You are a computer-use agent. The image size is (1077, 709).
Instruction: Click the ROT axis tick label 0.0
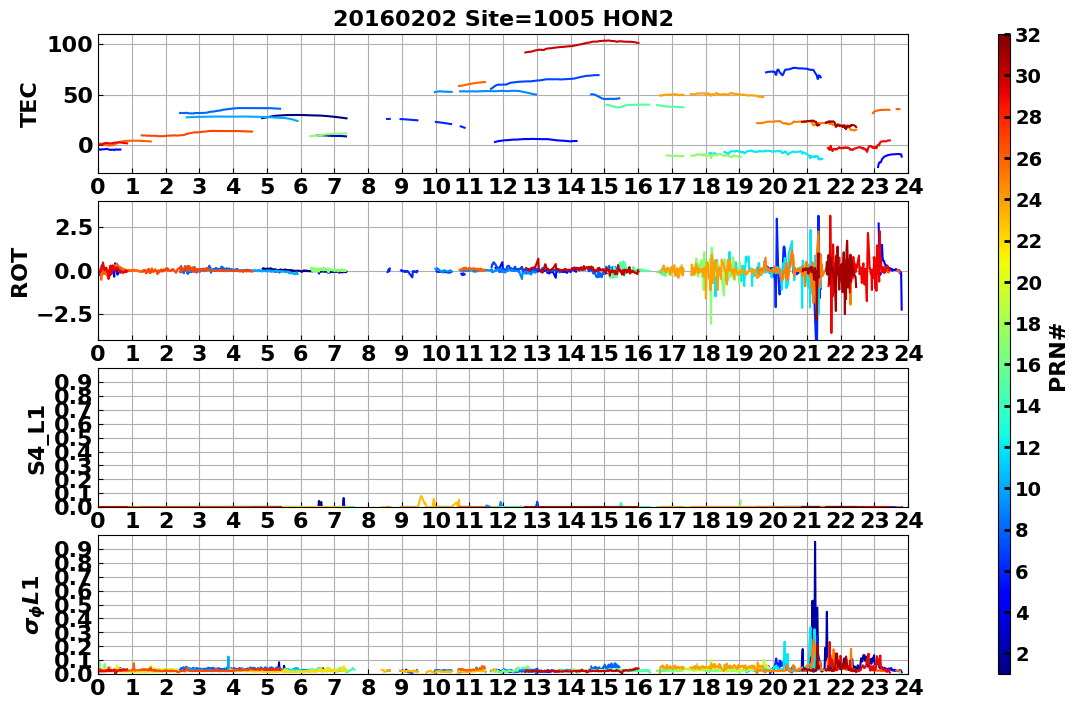tap(72, 271)
